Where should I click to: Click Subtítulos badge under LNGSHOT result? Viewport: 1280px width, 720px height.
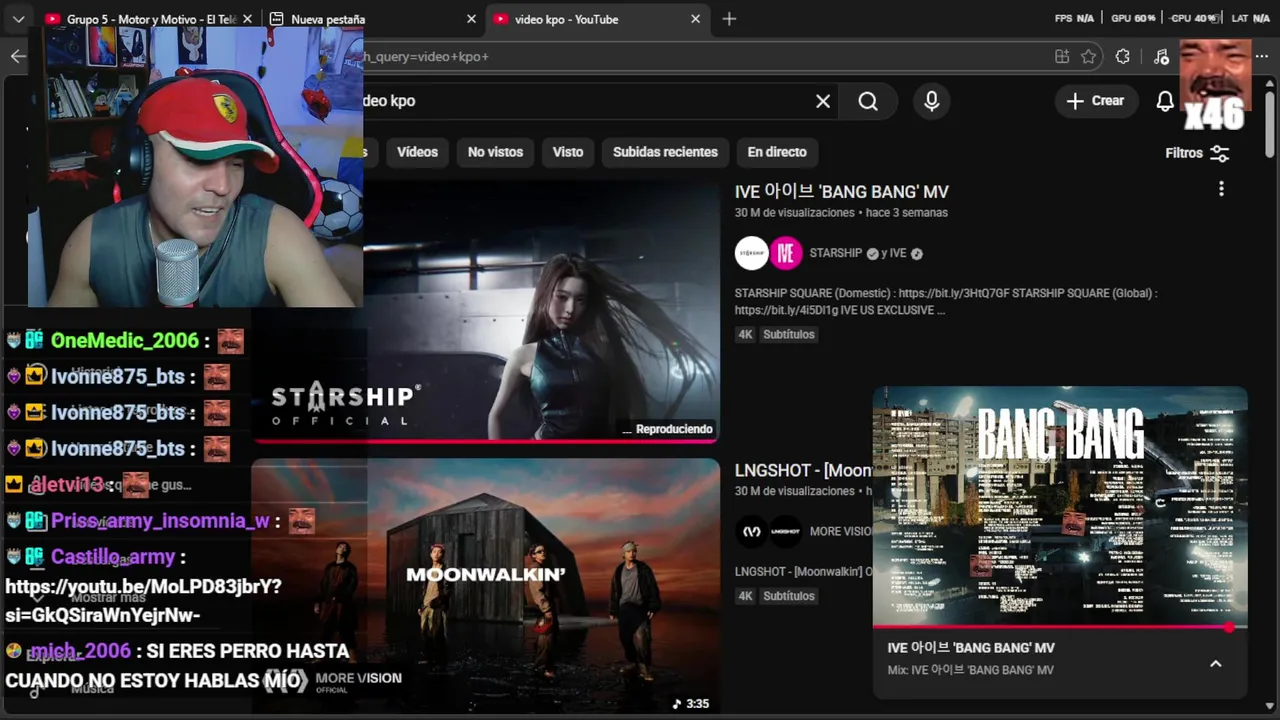click(x=789, y=595)
